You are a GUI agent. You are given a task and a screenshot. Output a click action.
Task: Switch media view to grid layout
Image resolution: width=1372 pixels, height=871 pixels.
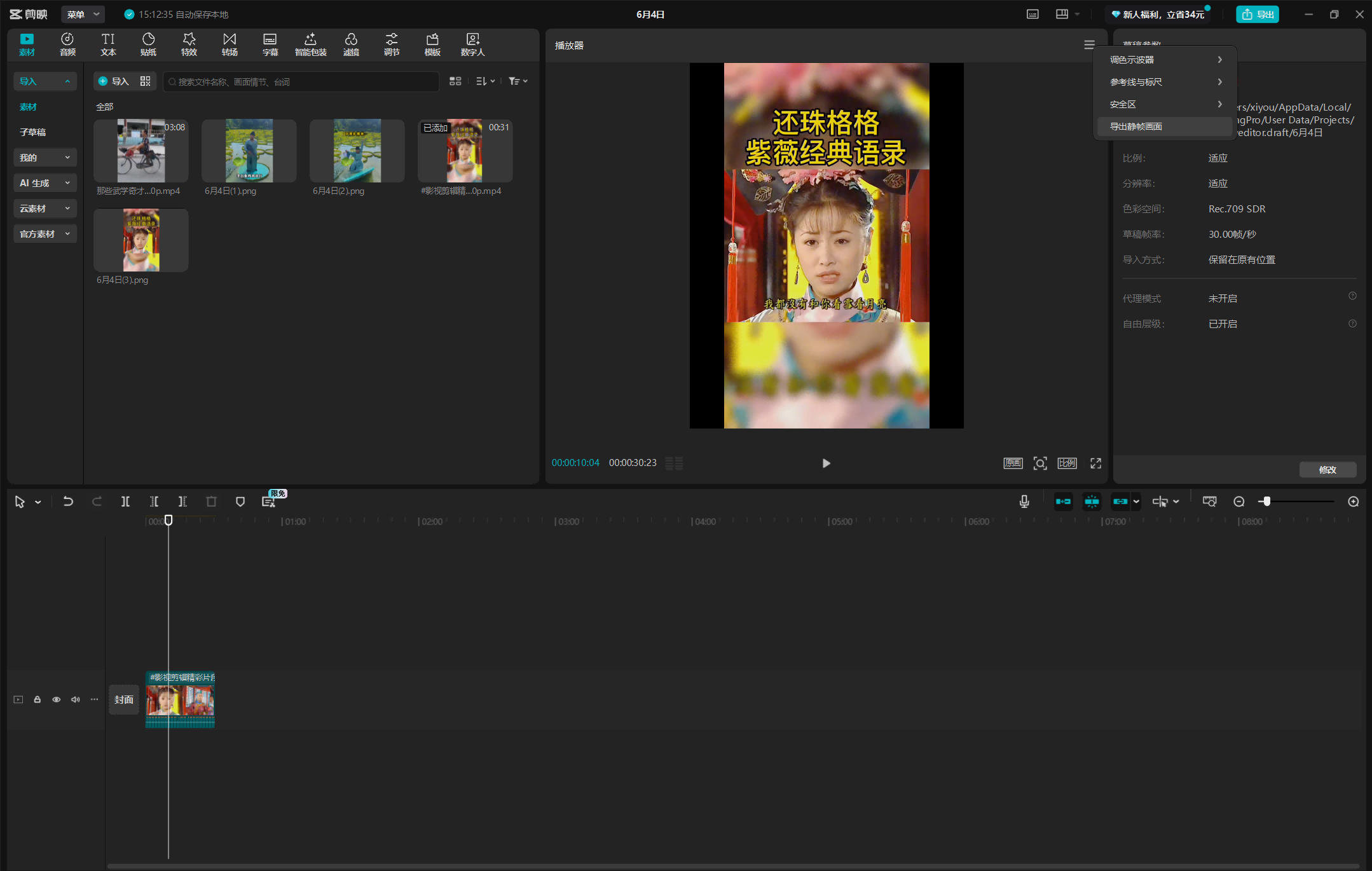pyautogui.click(x=455, y=81)
